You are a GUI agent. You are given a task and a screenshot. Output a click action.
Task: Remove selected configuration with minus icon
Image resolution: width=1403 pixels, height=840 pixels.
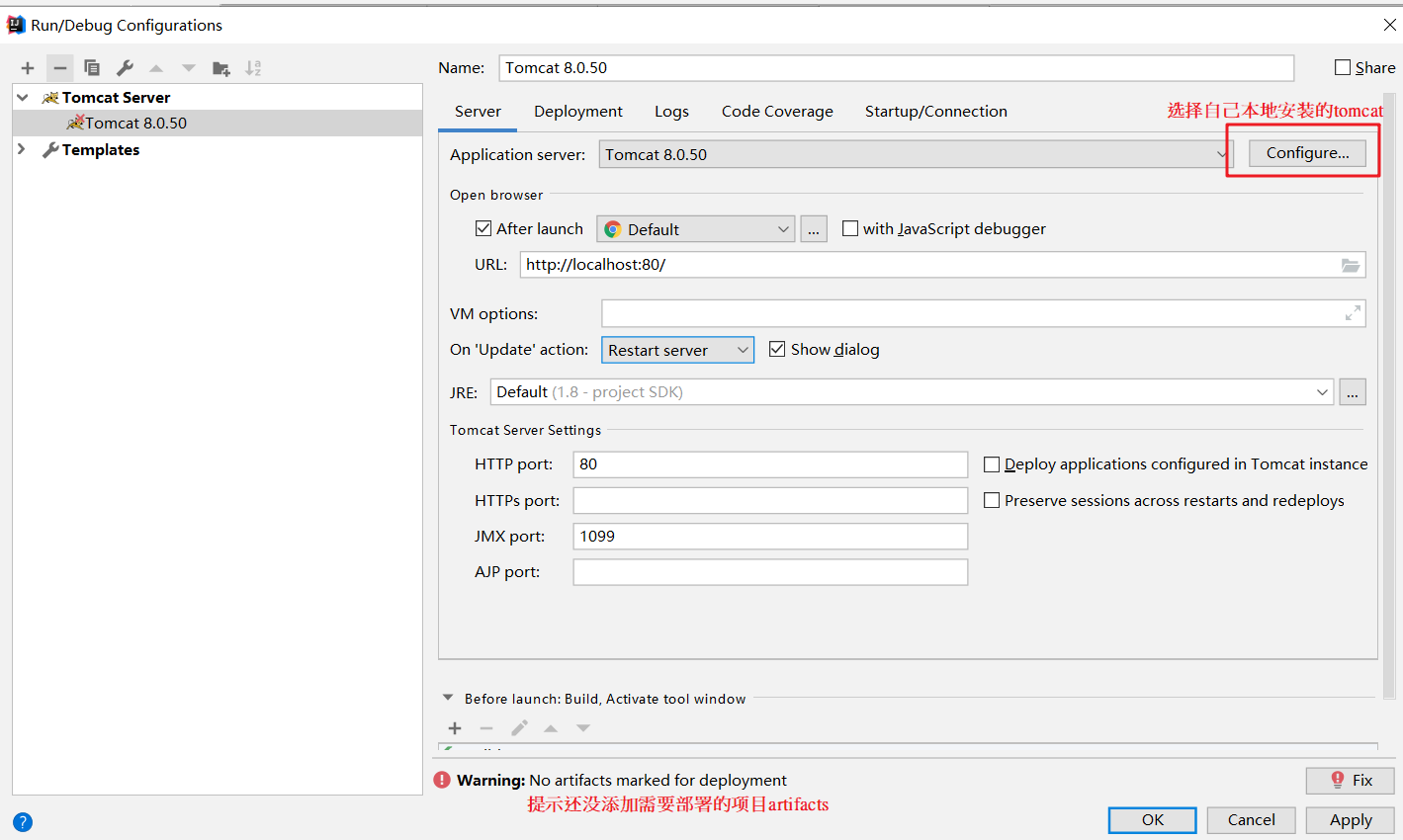click(60, 68)
